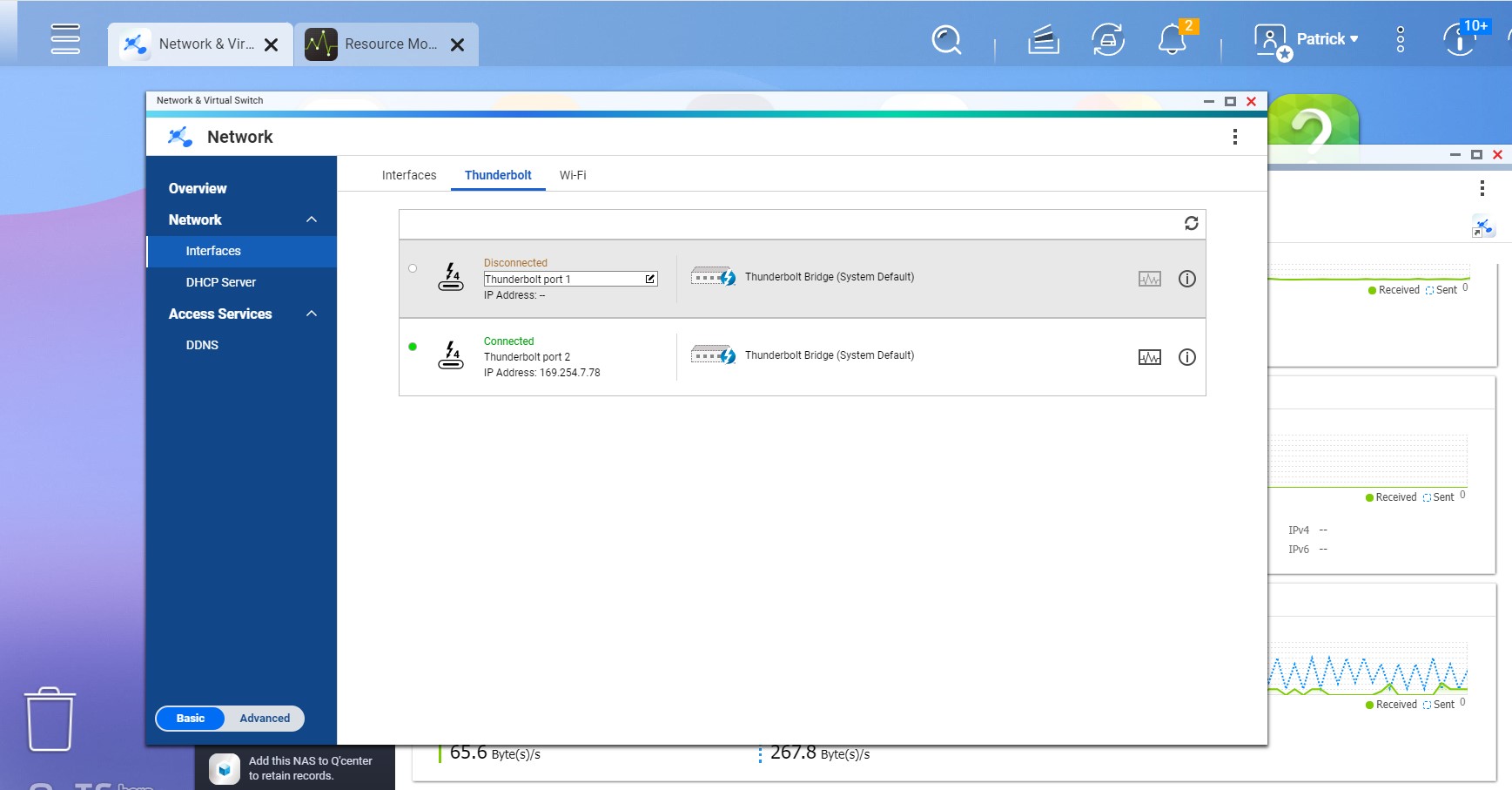Click Thunderbolt port 1 connector icon
The width and height of the screenshot is (1512, 790).
coord(451,277)
